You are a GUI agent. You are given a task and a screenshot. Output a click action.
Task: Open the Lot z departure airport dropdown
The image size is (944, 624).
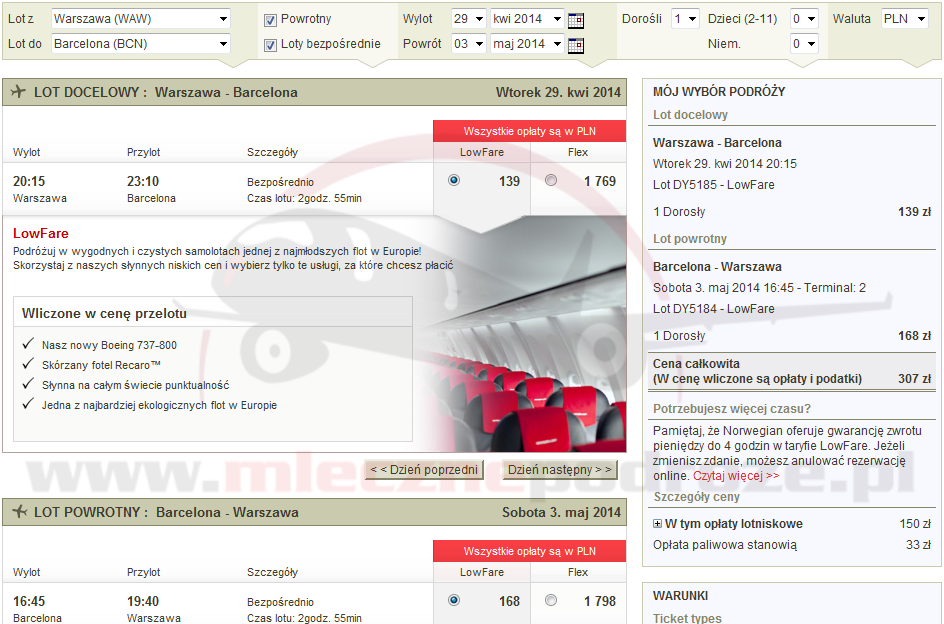140,19
